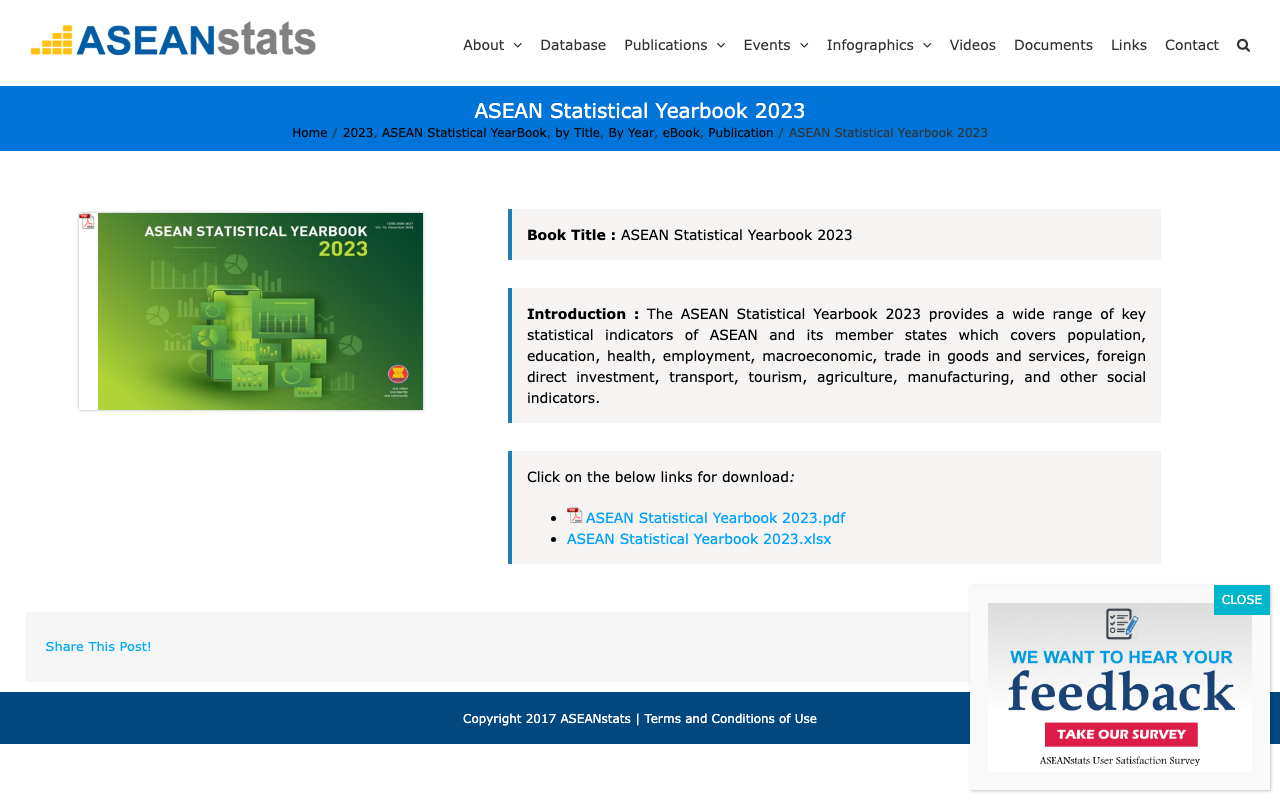This screenshot has height=800, width=1280.
Task: Click the search magnifier icon in navigation
Action: 1243,45
